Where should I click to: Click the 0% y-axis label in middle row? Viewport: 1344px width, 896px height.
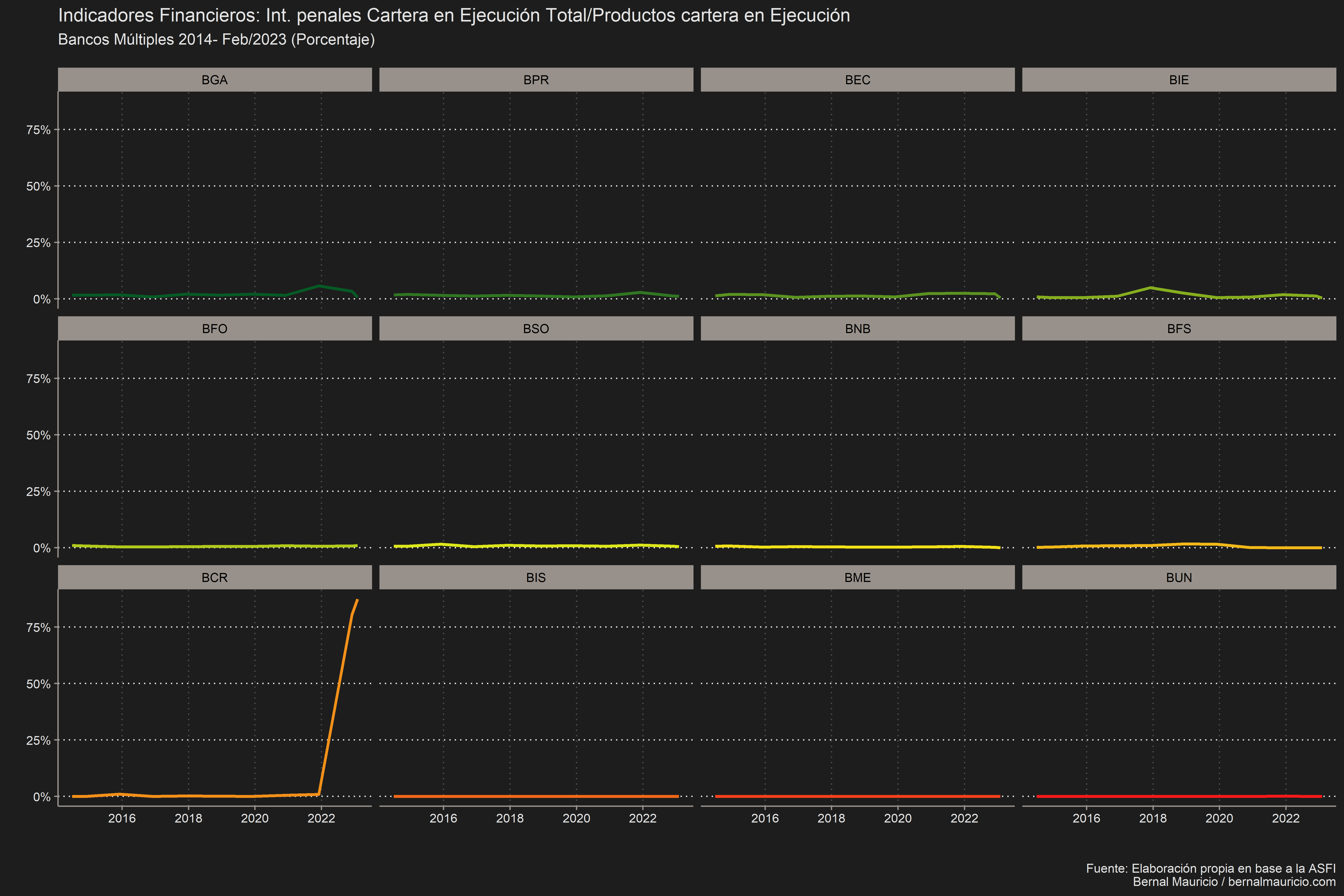42,548
